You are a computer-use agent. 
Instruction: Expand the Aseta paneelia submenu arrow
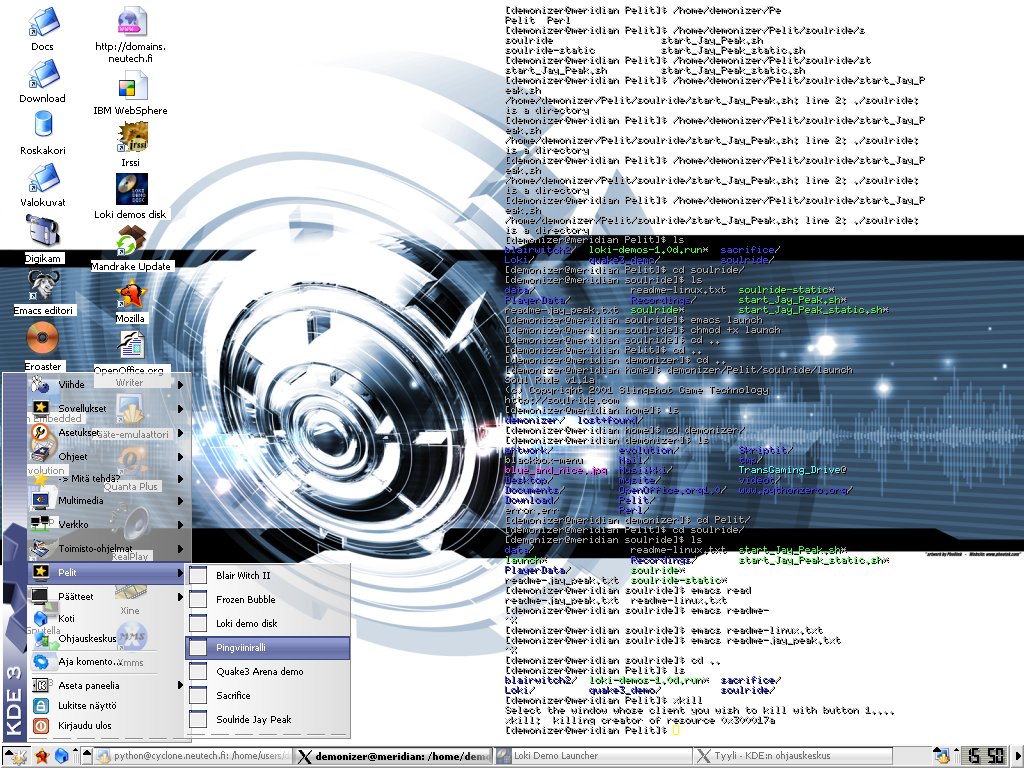tap(180, 685)
